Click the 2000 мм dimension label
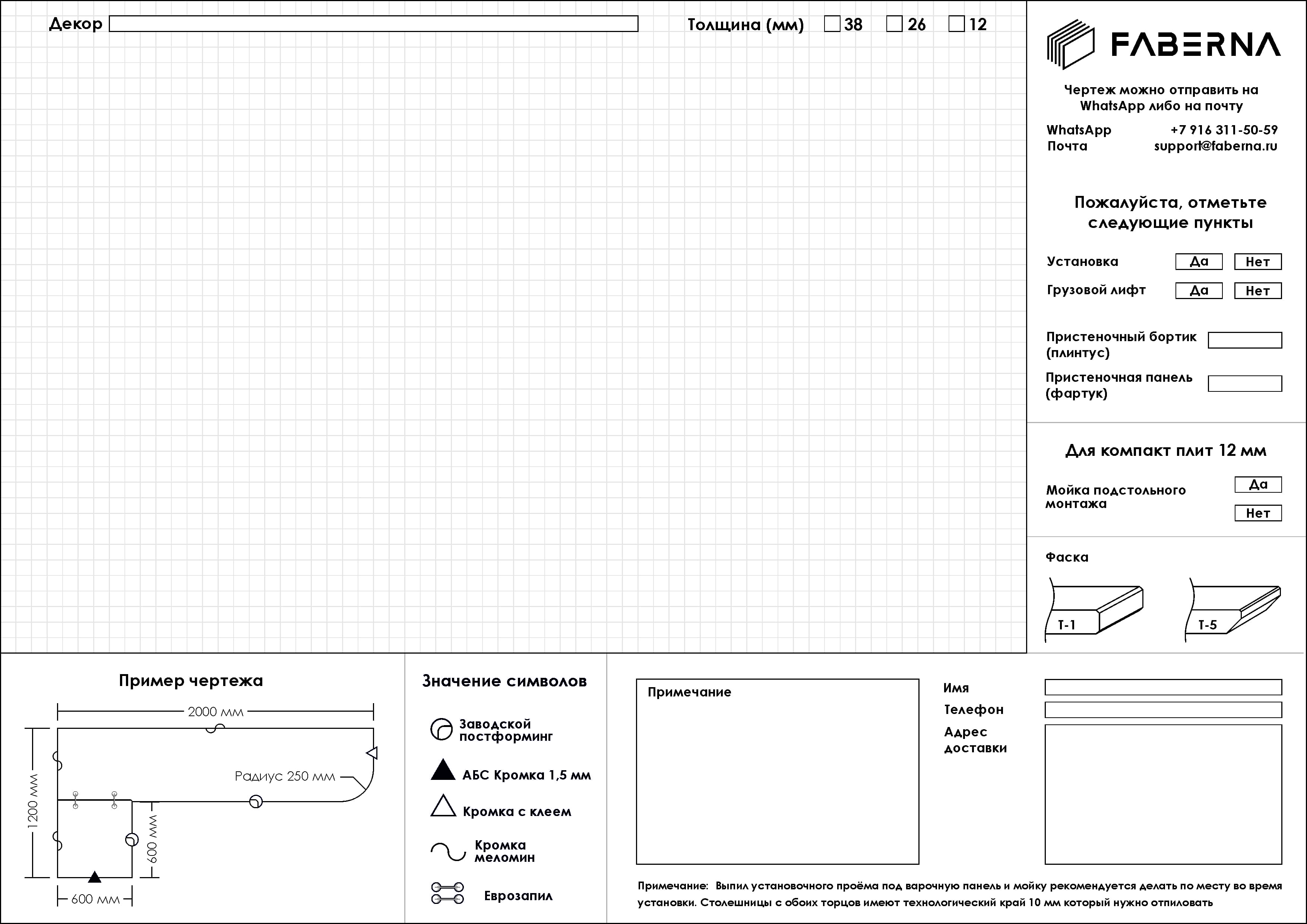 216,712
